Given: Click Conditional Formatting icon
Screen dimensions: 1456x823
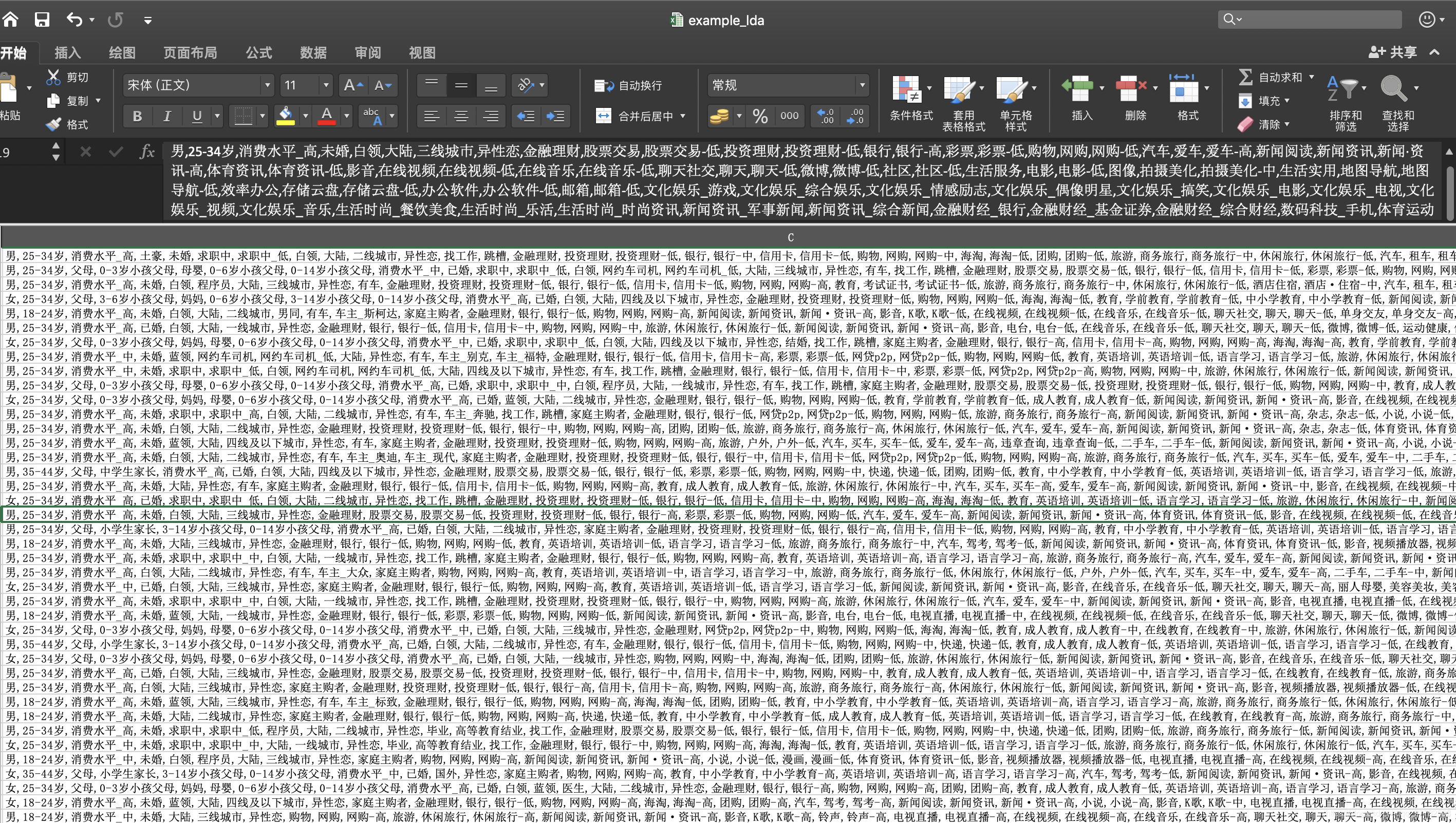Looking at the screenshot, I should pos(907,89).
